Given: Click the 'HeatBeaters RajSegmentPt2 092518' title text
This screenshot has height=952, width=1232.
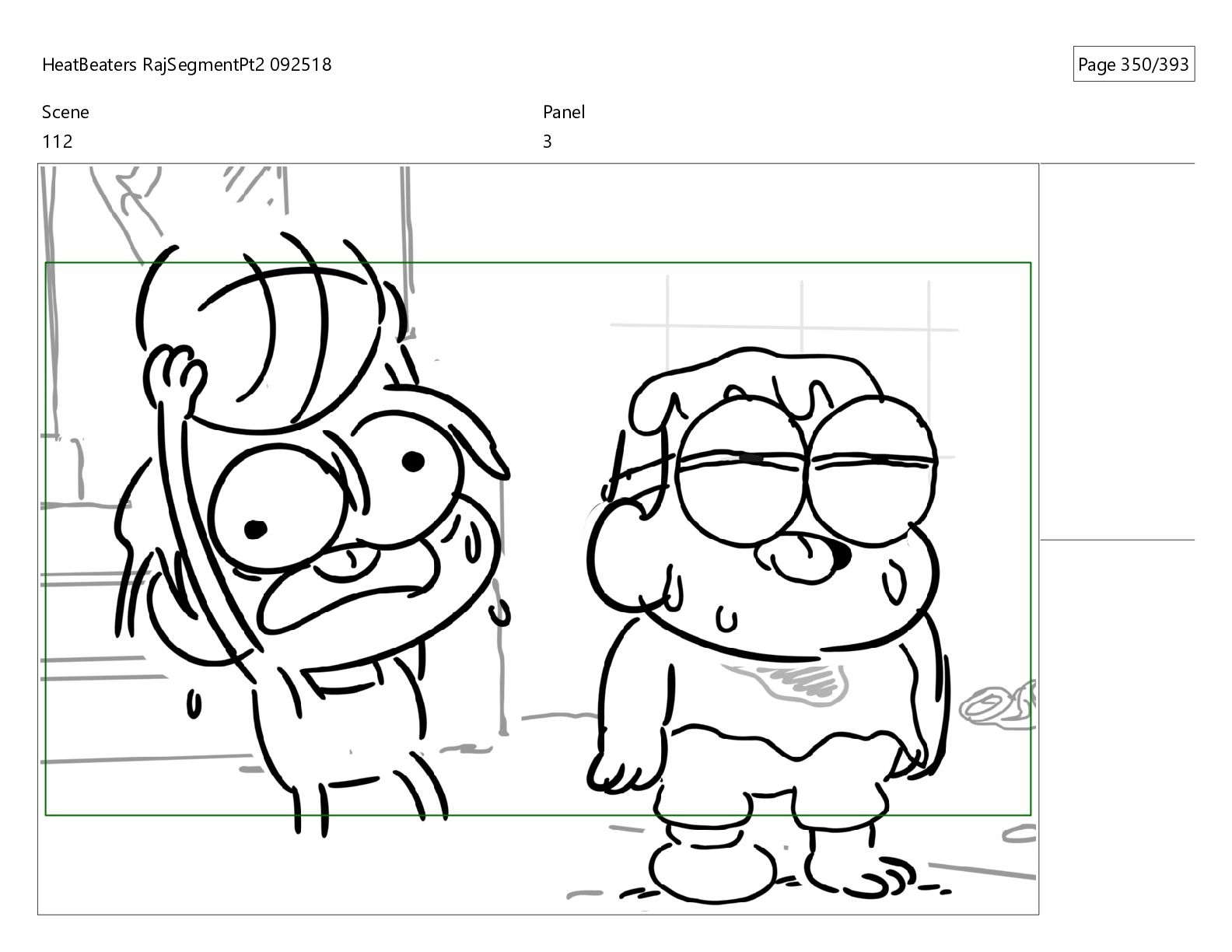Looking at the screenshot, I should [187, 65].
